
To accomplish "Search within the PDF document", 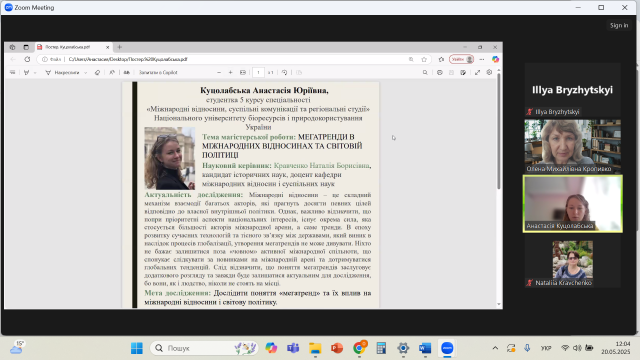I will (x=425, y=72).
